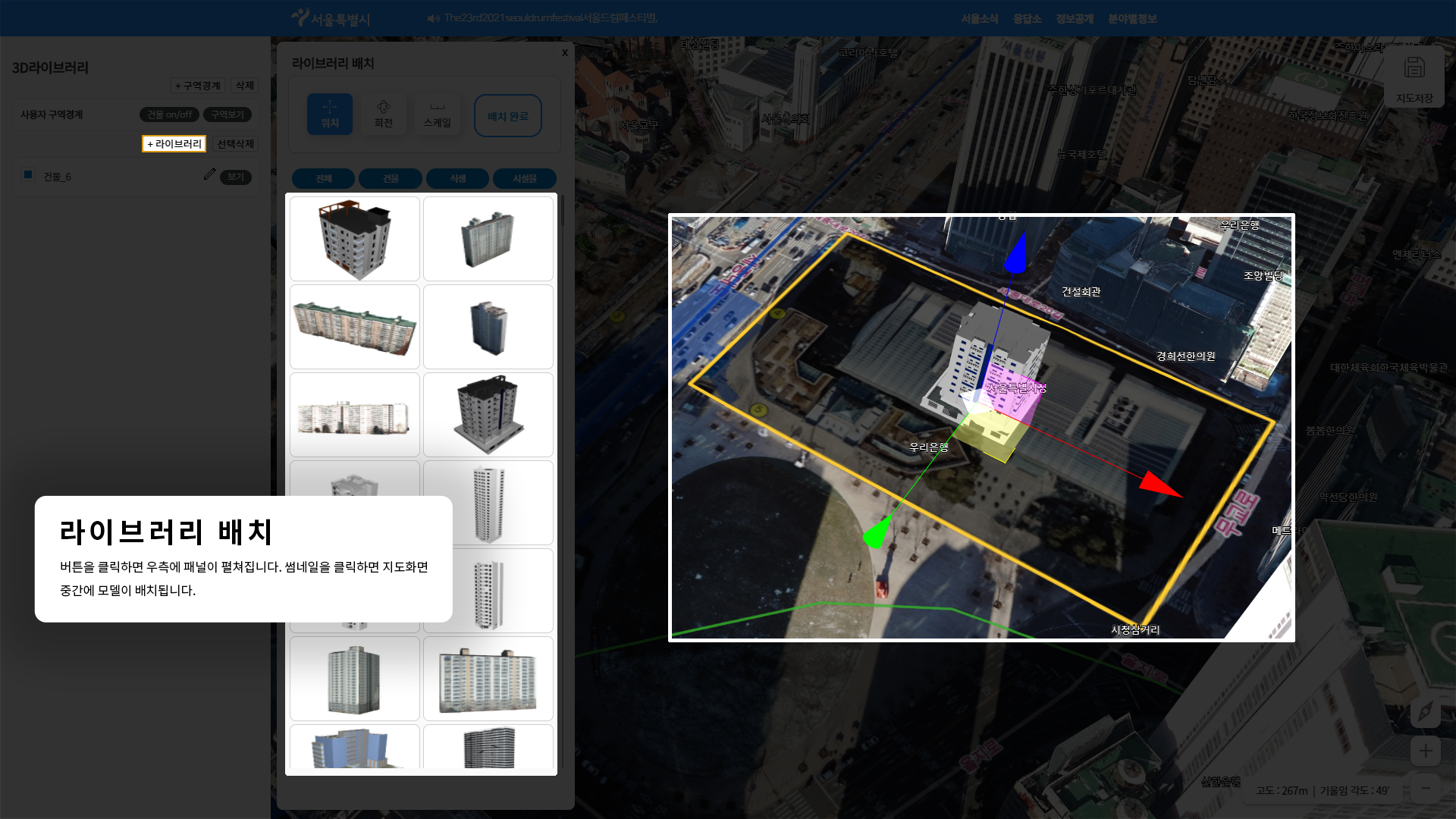Select the dark building on platform thumbnail

[x=488, y=415]
